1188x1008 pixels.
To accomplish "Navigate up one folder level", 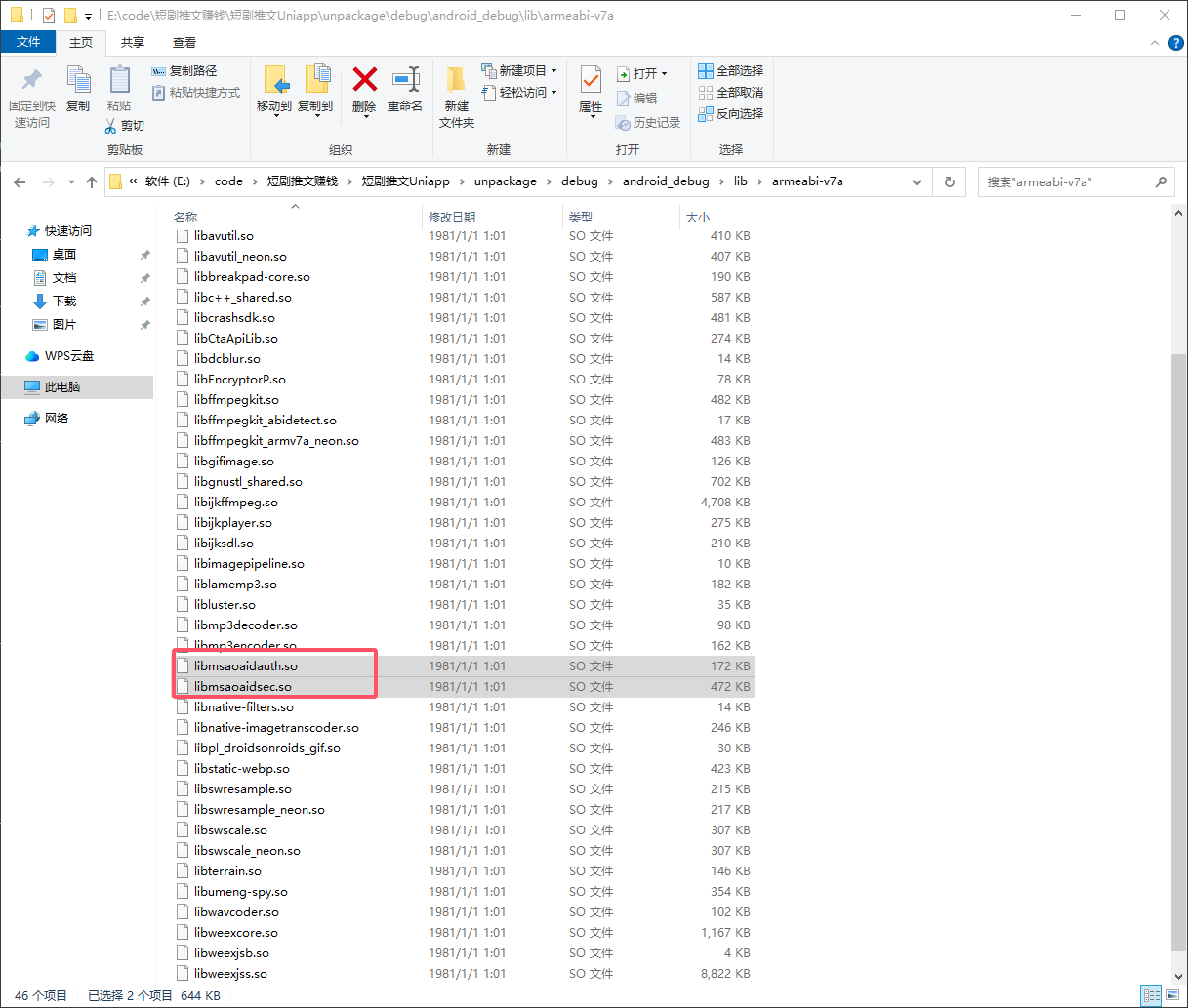I will 92,181.
